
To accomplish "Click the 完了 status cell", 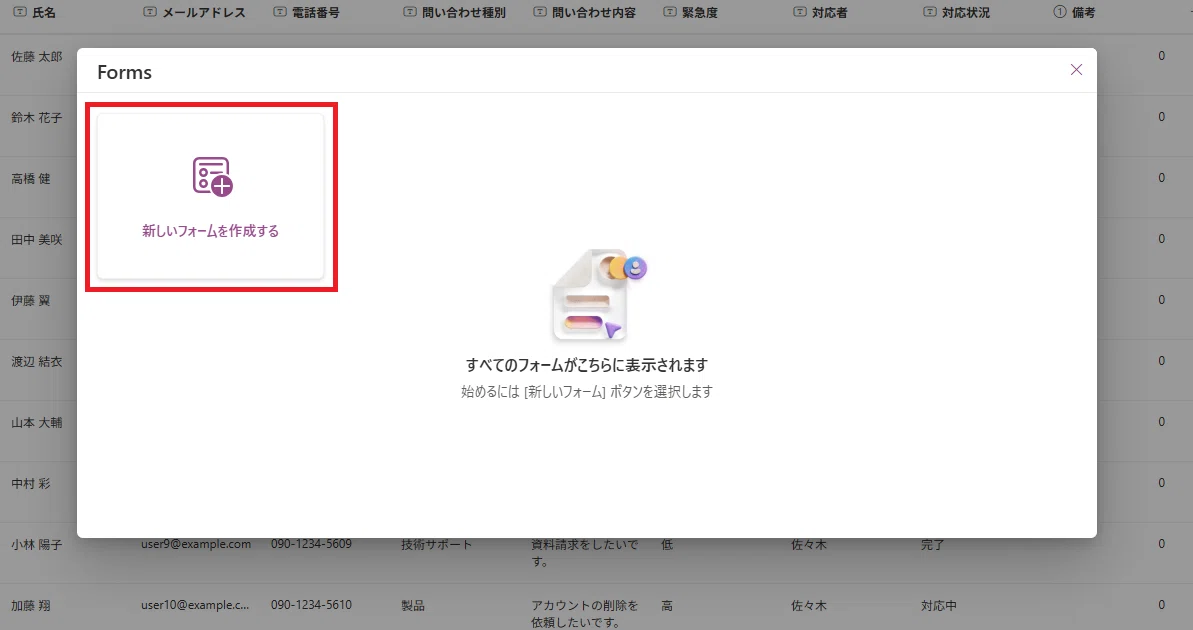I will pos(933,545).
